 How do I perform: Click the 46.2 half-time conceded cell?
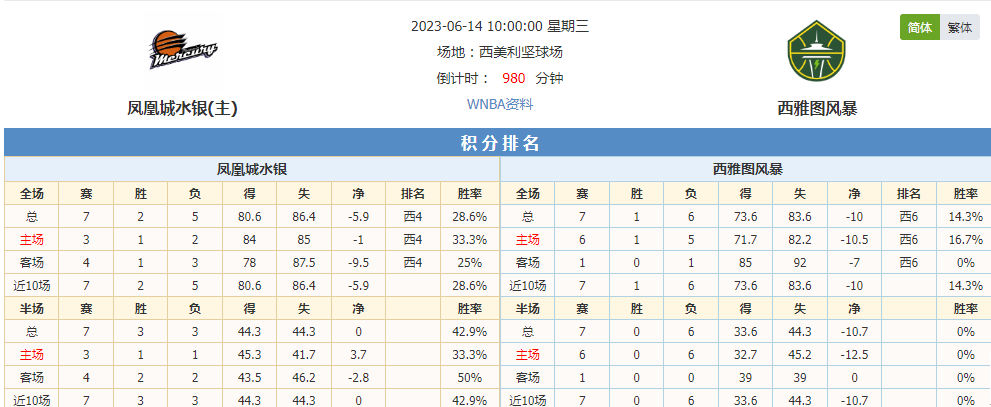(304, 377)
